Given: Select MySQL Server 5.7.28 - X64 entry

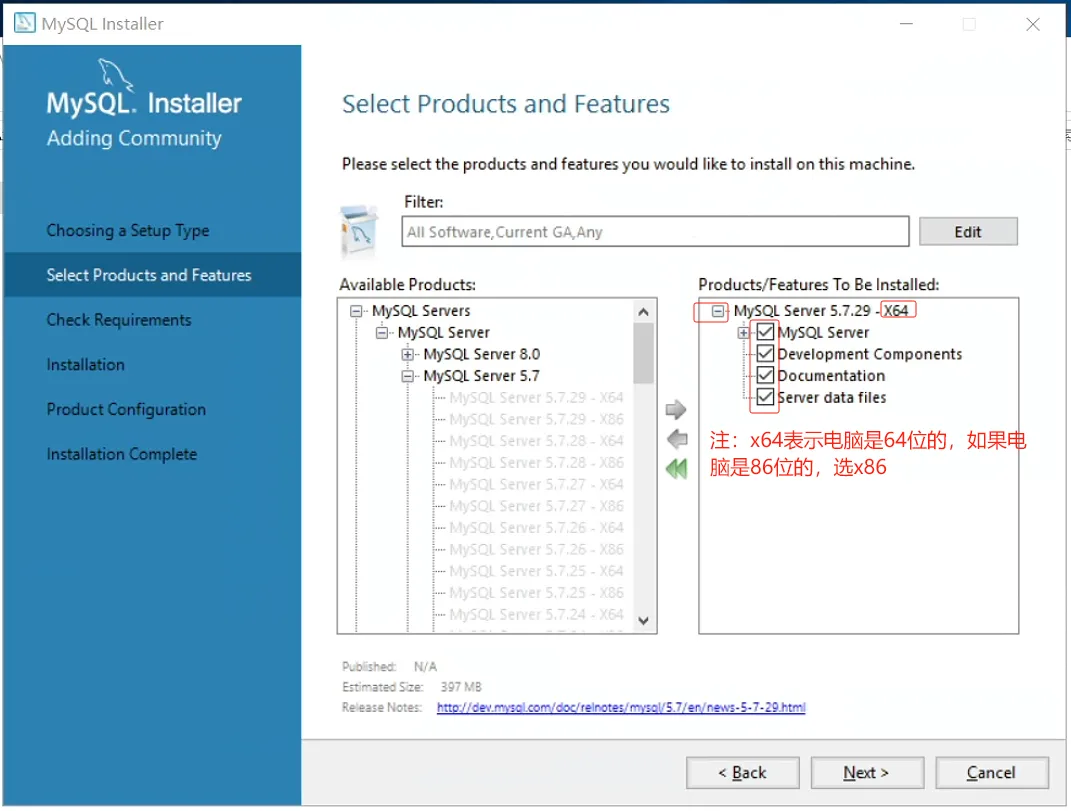Looking at the screenshot, I should pyautogui.click(x=536, y=441).
